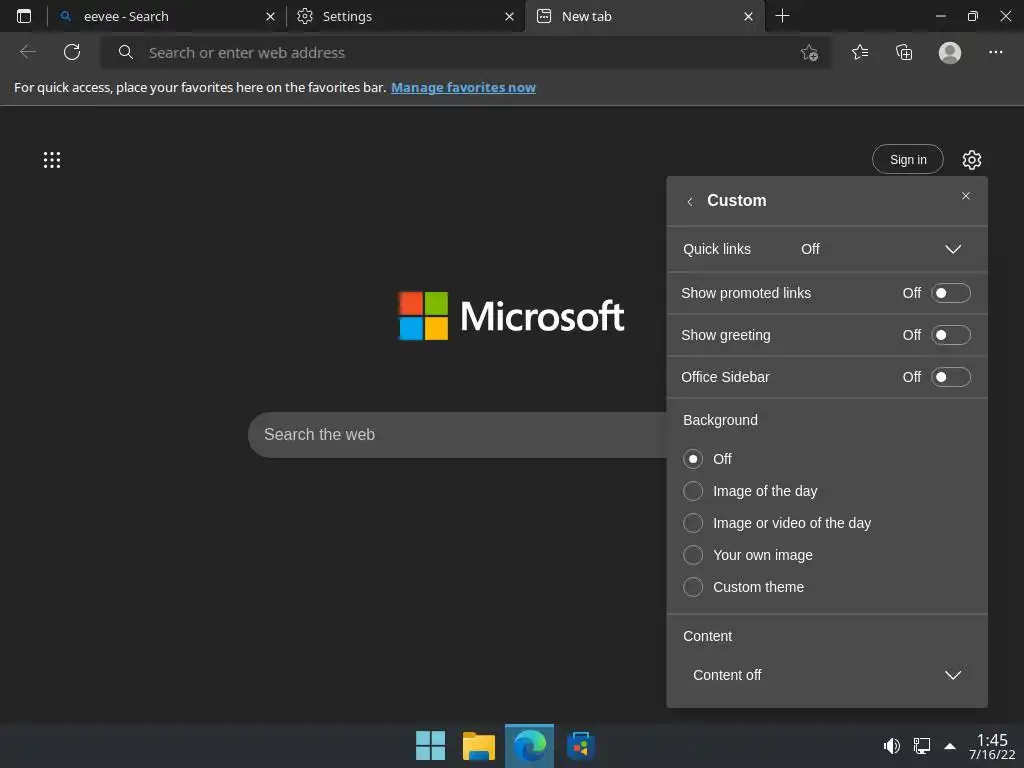The width and height of the screenshot is (1024, 768).
Task: Click the volume speaker tray icon
Action: [891, 745]
